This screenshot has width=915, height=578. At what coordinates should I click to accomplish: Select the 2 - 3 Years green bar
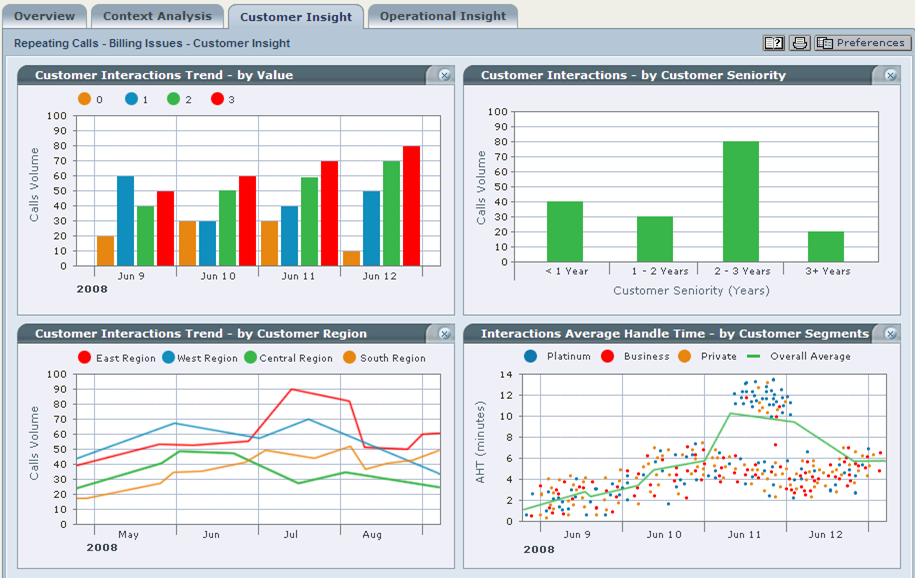coord(741,201)
